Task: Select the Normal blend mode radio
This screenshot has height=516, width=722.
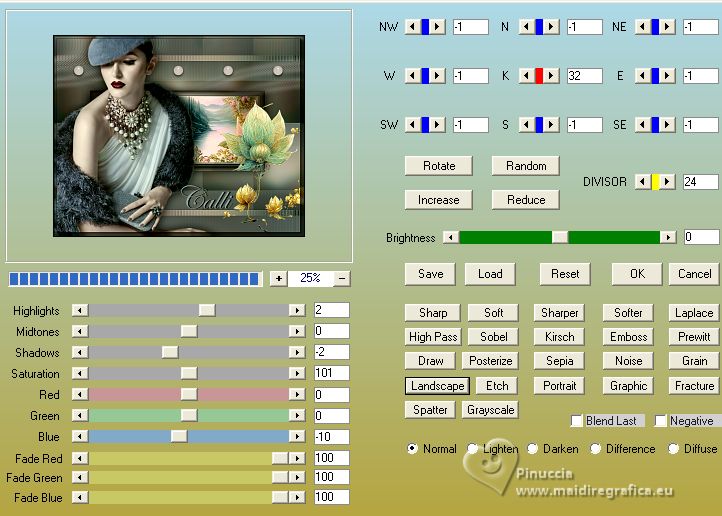Action: (x=412, y=448)
